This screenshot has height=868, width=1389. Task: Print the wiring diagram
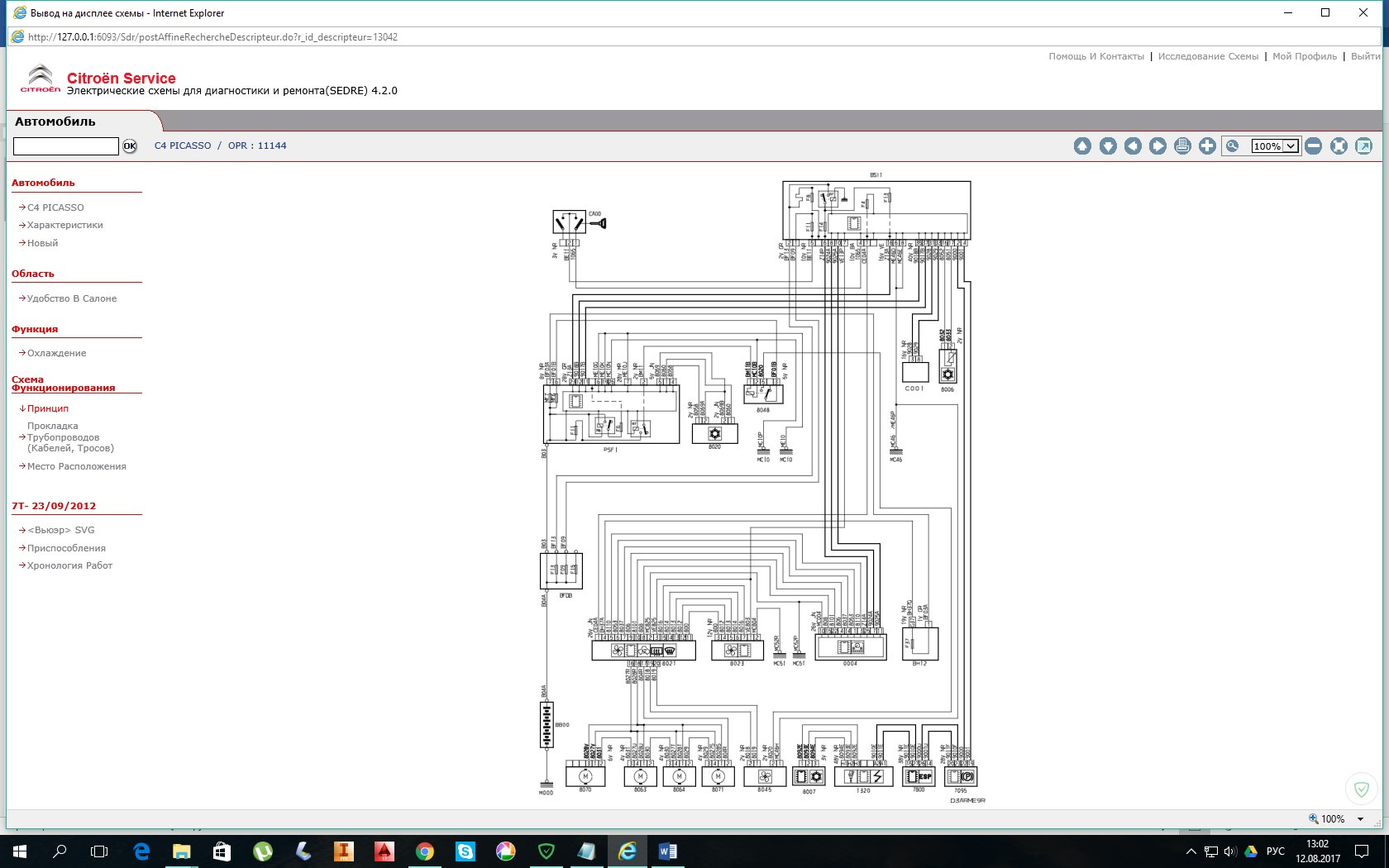1182,146
